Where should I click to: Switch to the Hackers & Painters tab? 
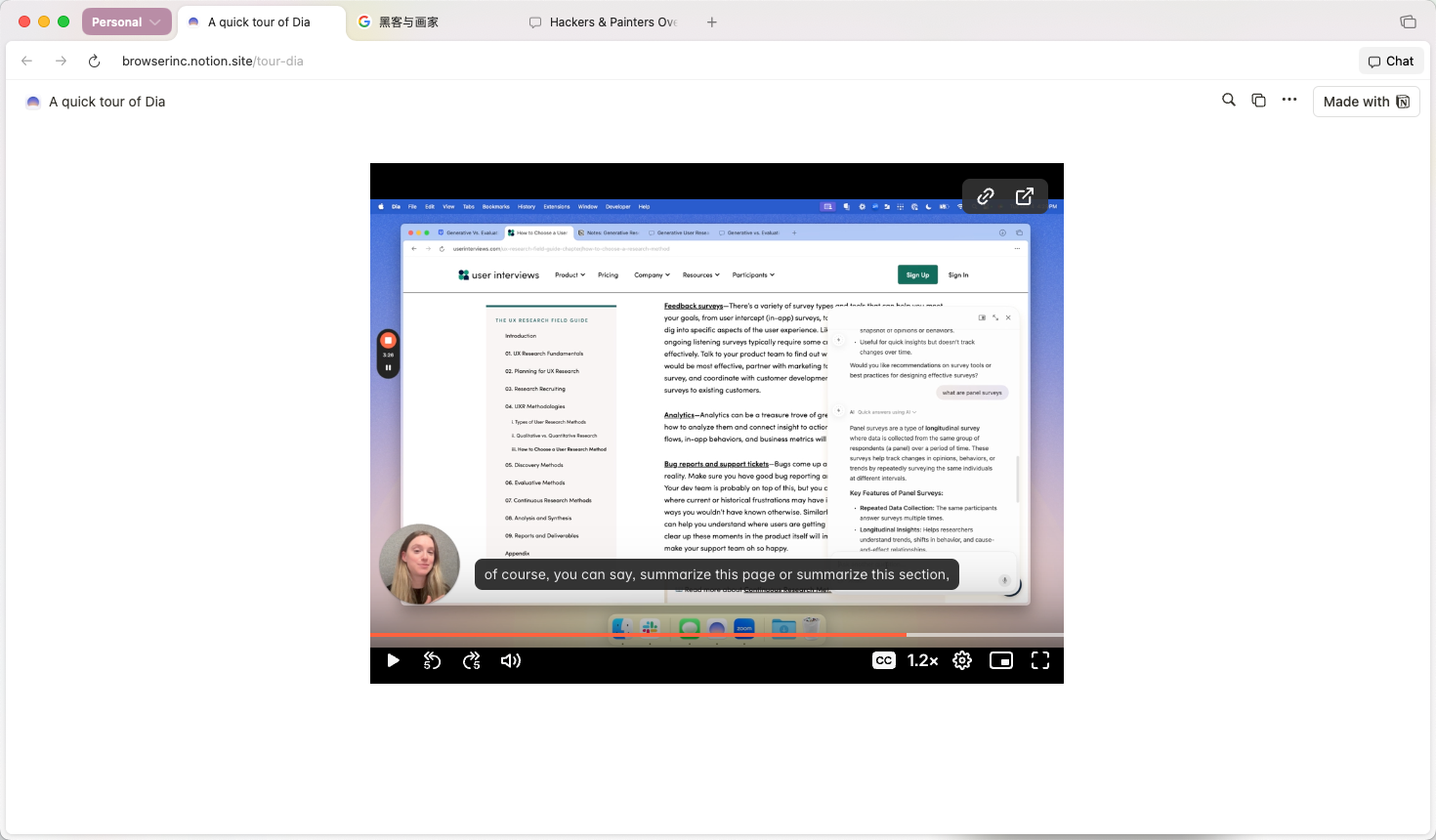point(604,21)
